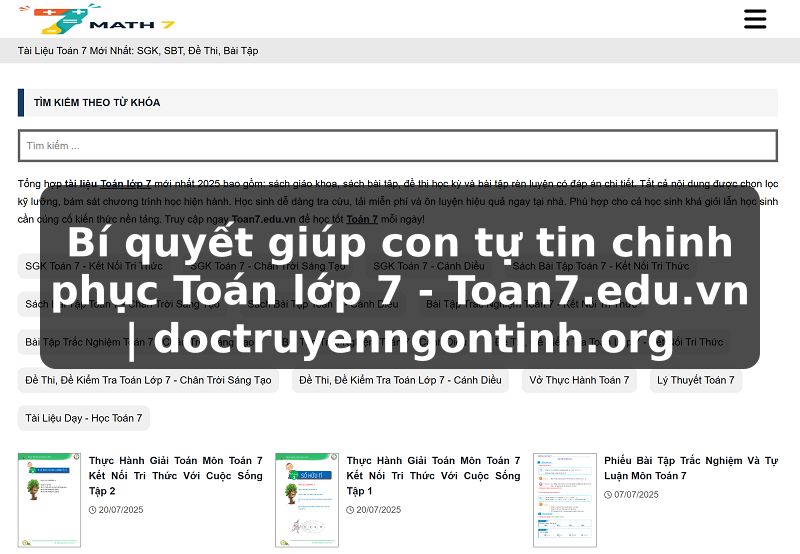Open Phiếu Bài Tập Trắc Nghiệm Và Tự Luận title
The width and height of the screenshot is (800, 554).
[x=691, y=468]
